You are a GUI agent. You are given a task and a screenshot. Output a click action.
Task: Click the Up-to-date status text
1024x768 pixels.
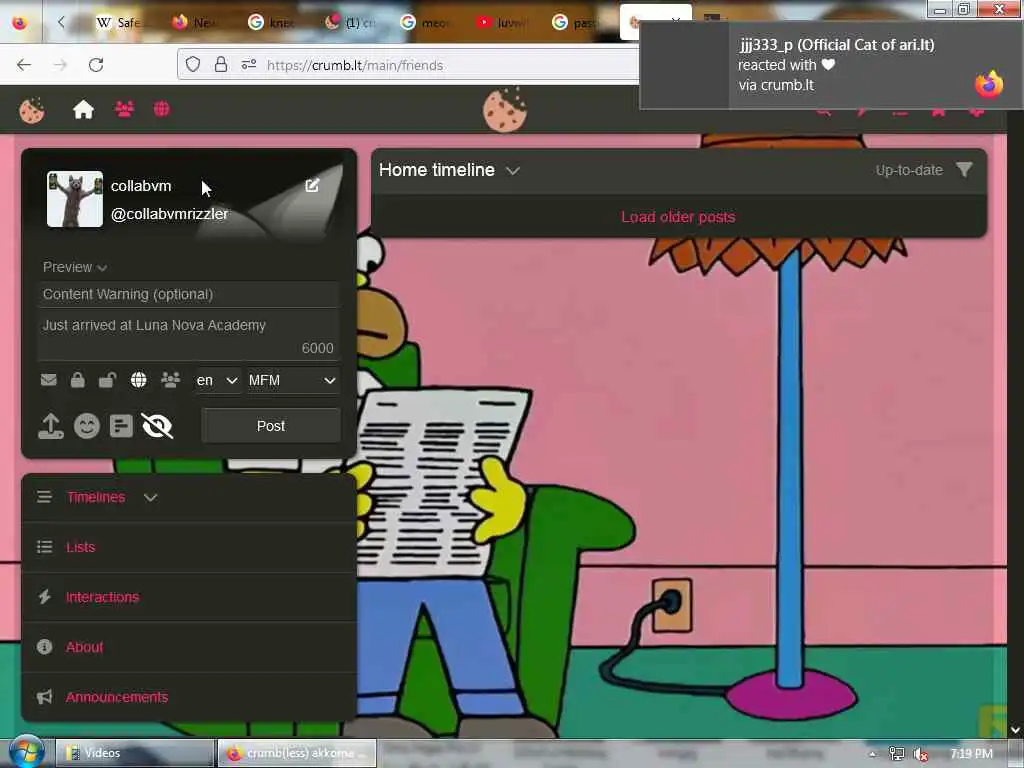tap(909, 170)
